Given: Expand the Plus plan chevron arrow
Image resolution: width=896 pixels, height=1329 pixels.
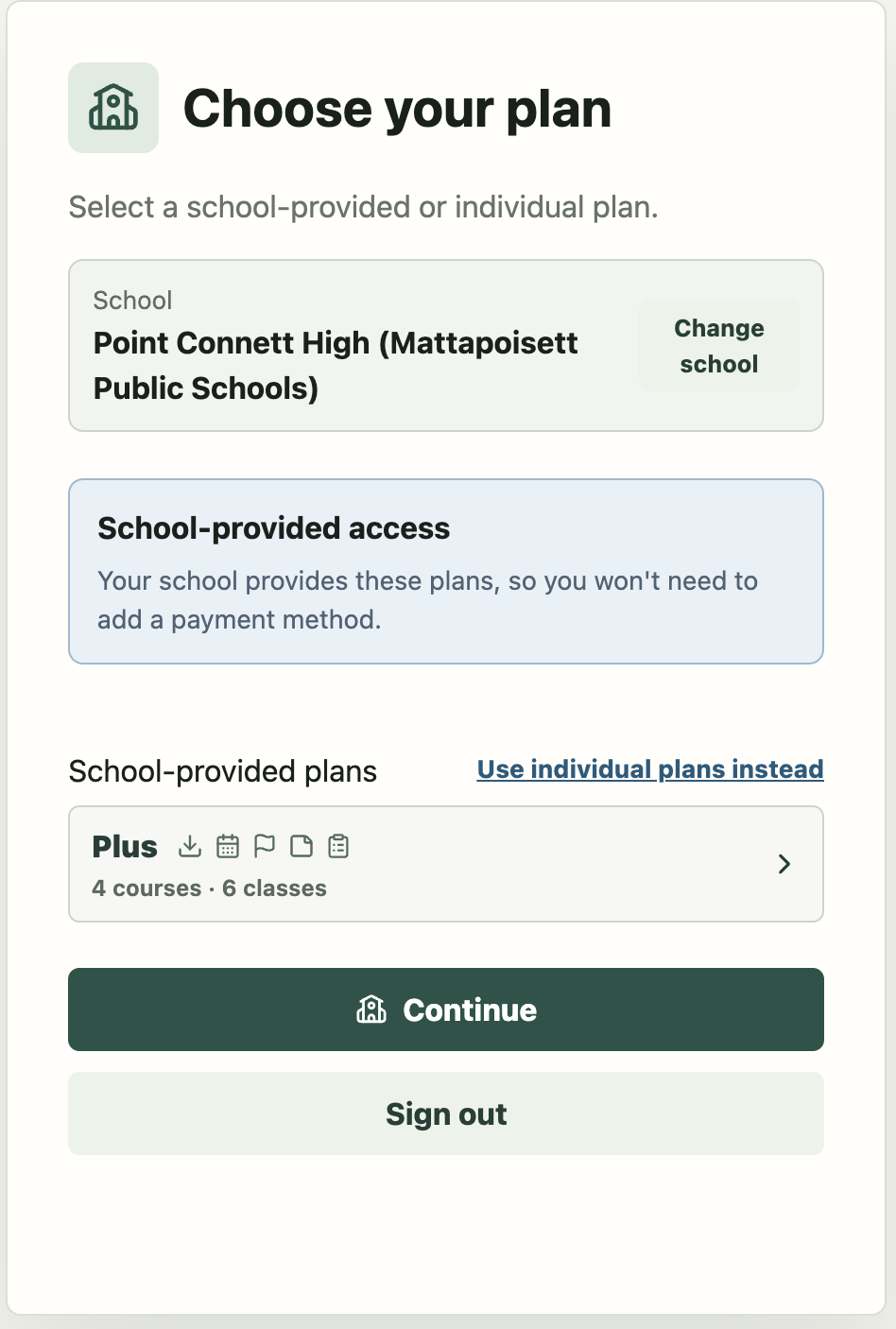Looking at the screenshot, I should pos(784,864).
